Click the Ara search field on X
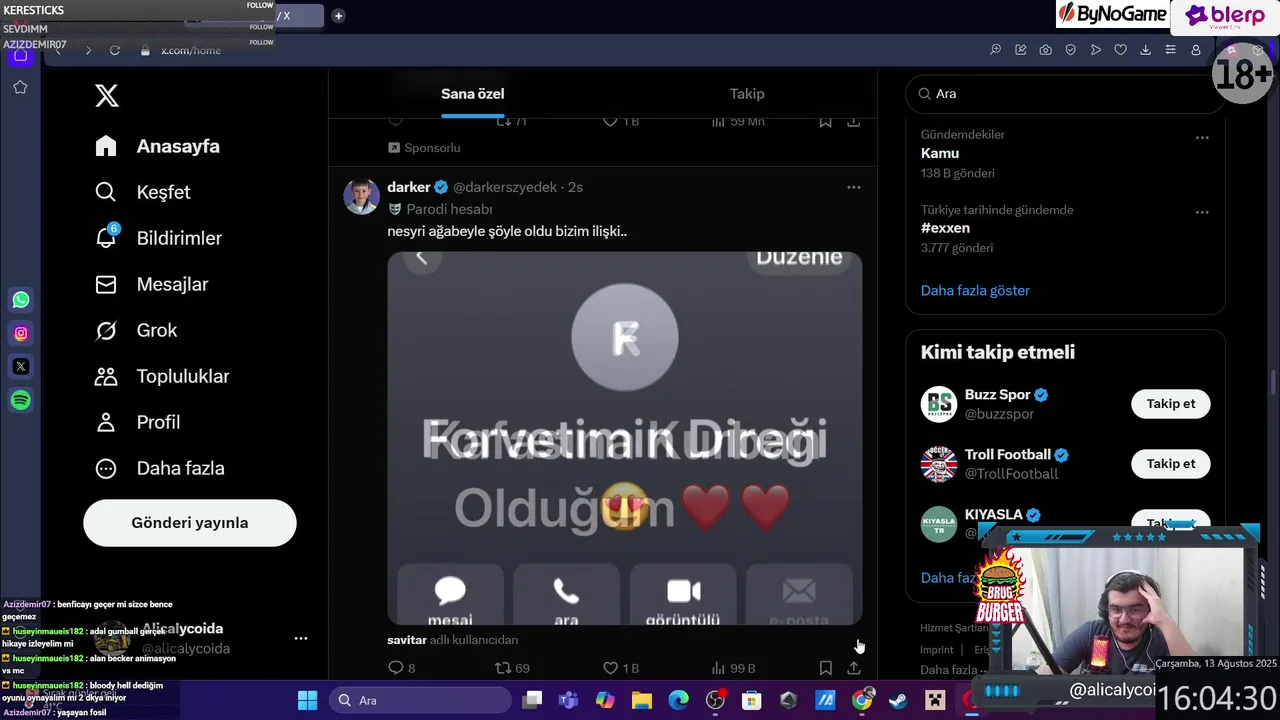 [x=1065, y=94]
